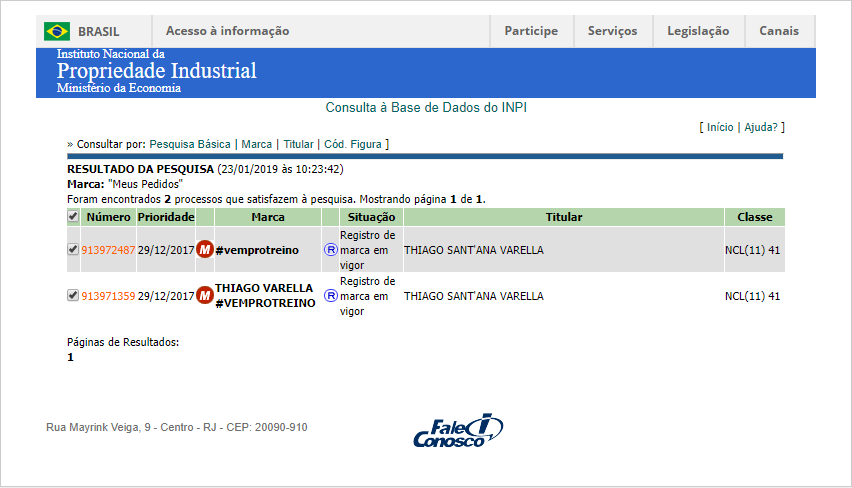Click the Rua Mayrink Veiga address text
Viewport: 852px width, 488px height.
177,427
